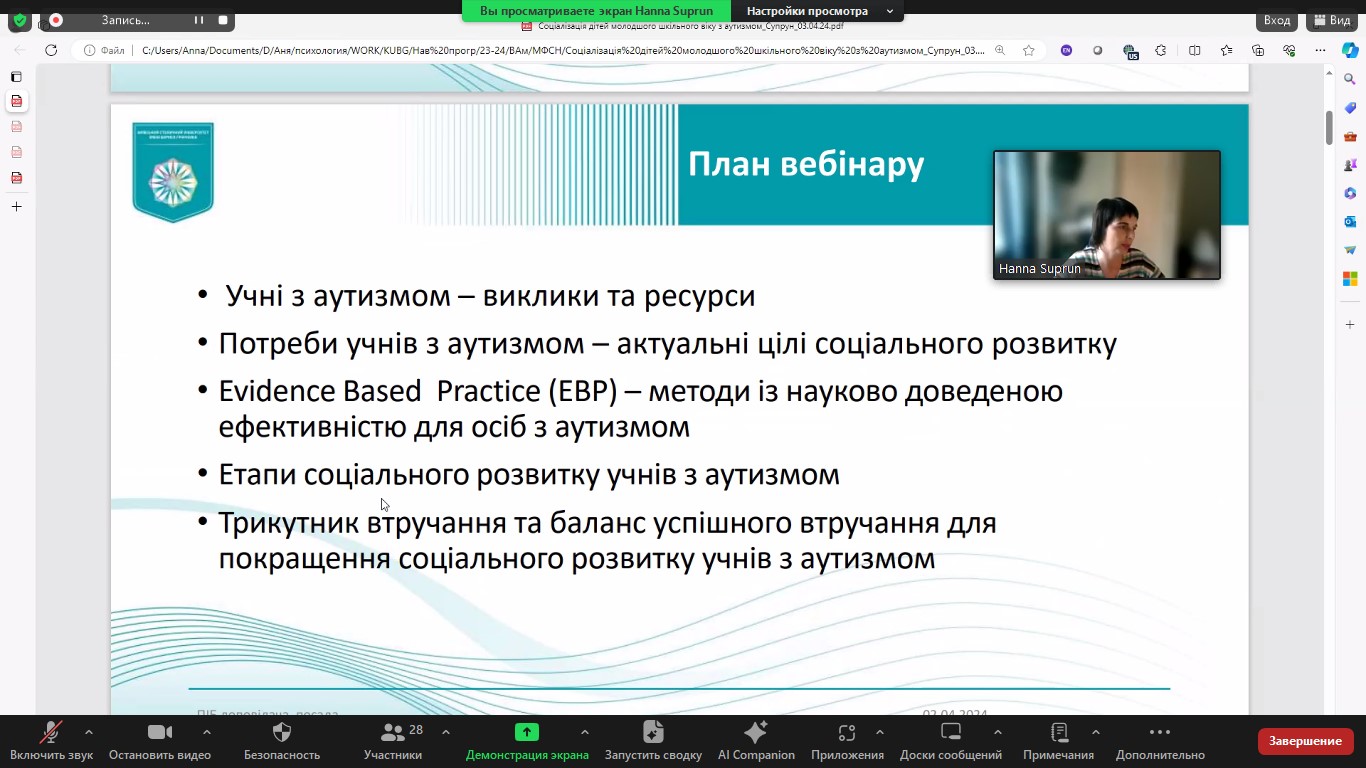Click the green Демонстрация экрана icon
The width and height of the screenshot is (1366, 768).
pyautogui.click(x=527, y=733)
